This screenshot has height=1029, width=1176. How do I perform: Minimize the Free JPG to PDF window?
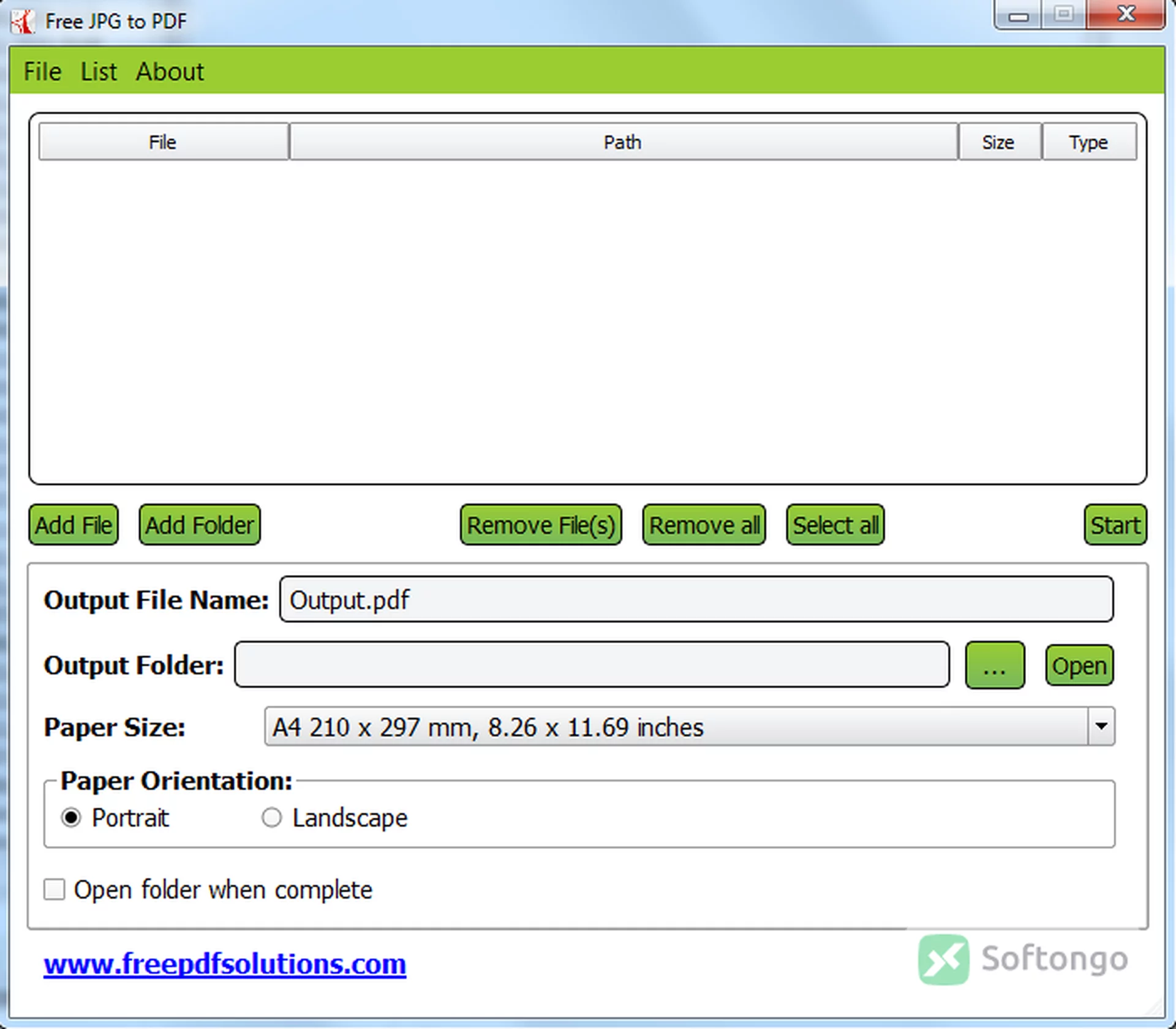pyautogui.click(x=1018, y=15)
